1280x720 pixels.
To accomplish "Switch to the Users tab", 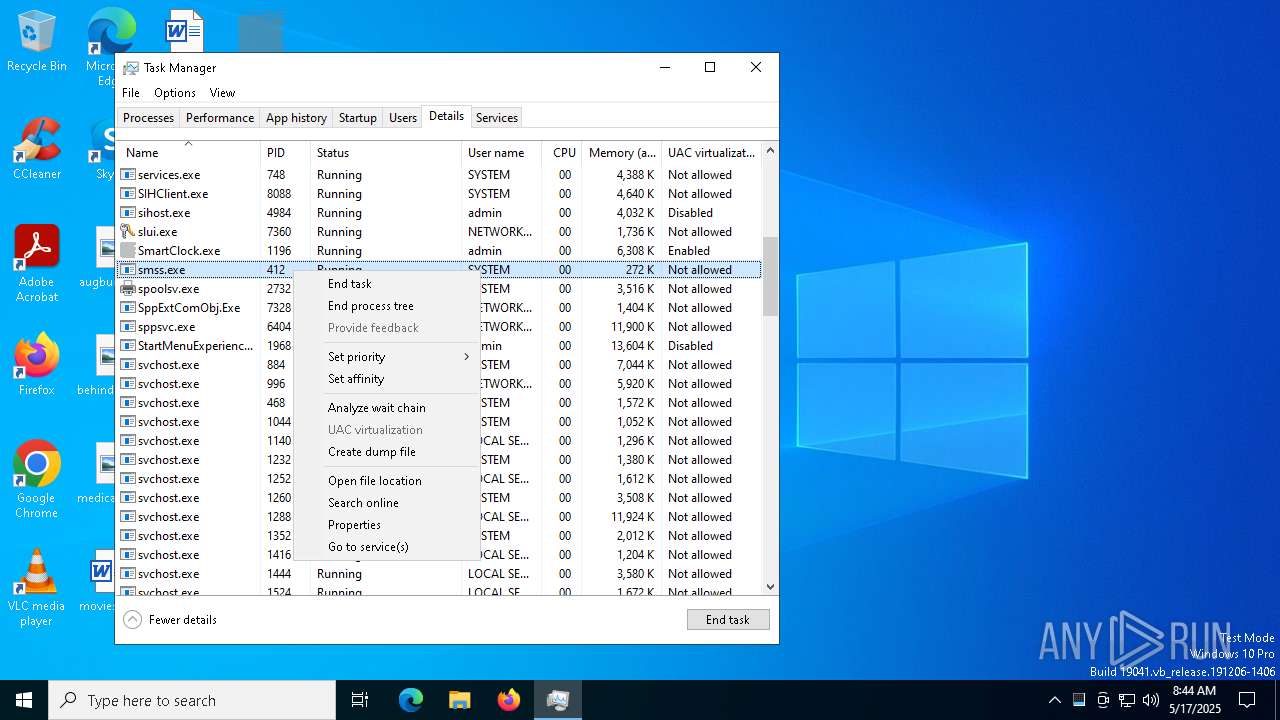I will (403, 118).
